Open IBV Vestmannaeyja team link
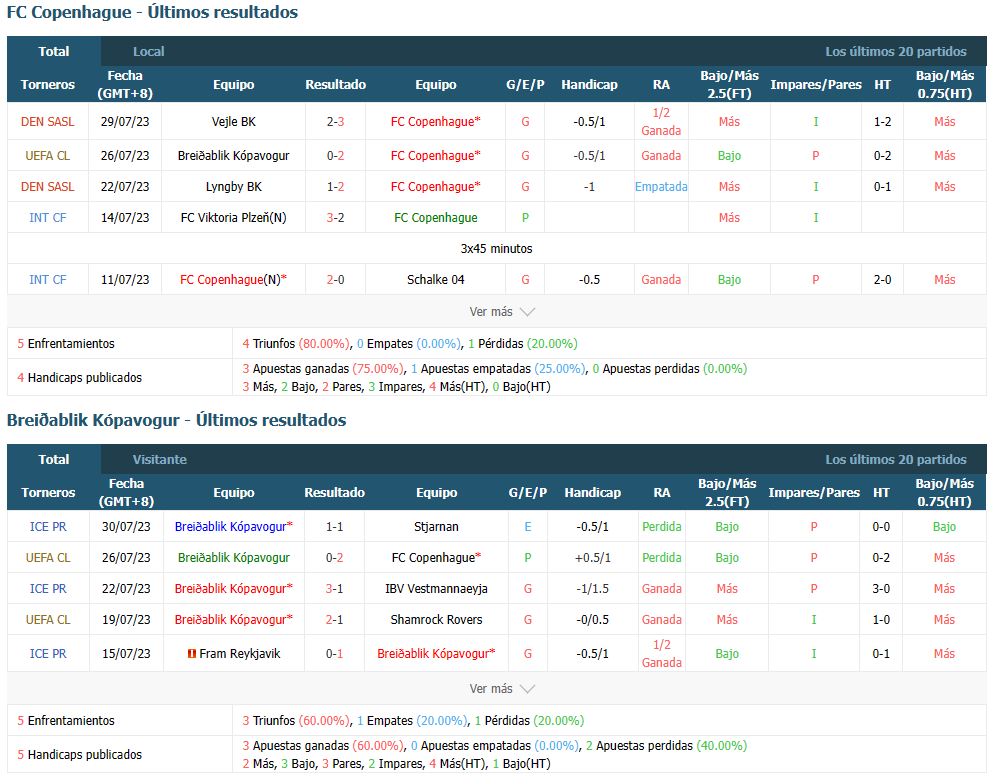992x781 pixels. 436,589
